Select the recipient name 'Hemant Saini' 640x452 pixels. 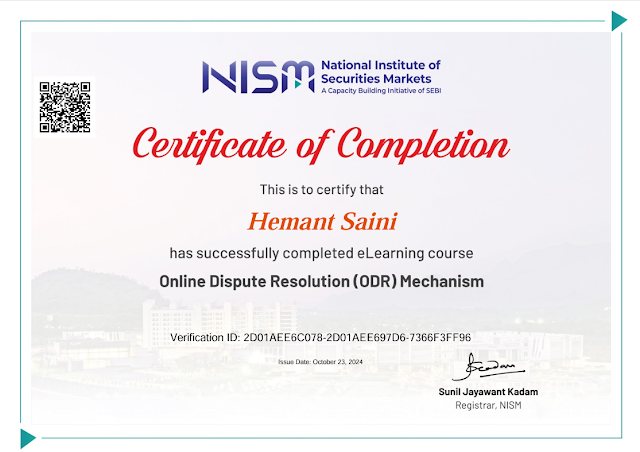click(322, 221)
